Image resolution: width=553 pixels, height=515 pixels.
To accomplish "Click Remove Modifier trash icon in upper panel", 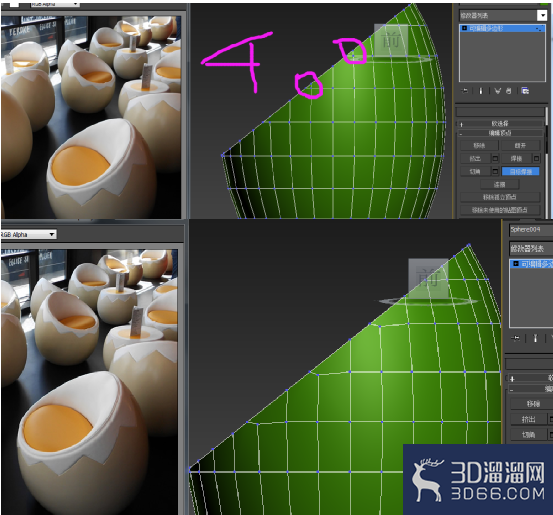I will (509, 91).
